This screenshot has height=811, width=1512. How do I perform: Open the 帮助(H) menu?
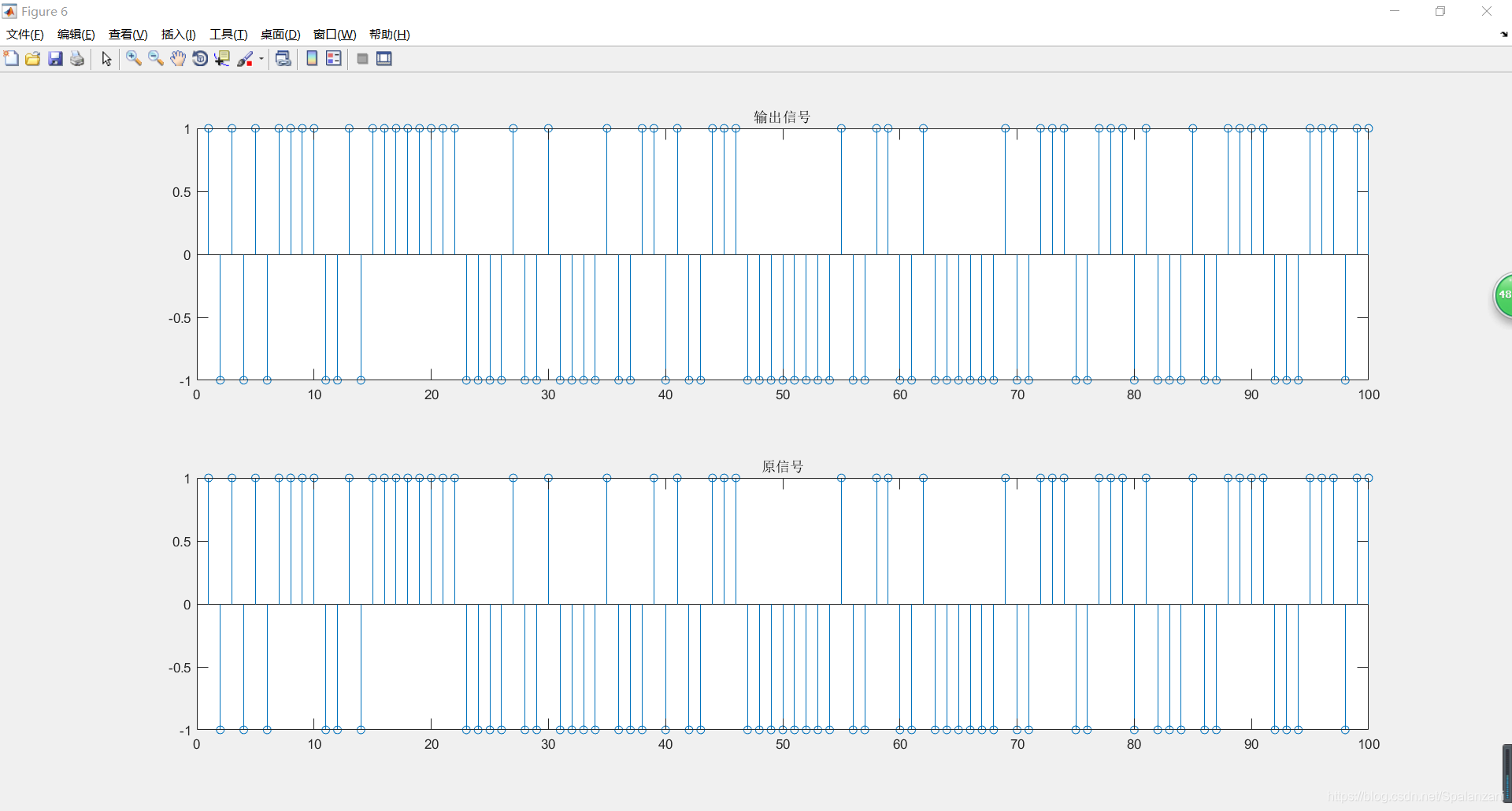(390, 35)
